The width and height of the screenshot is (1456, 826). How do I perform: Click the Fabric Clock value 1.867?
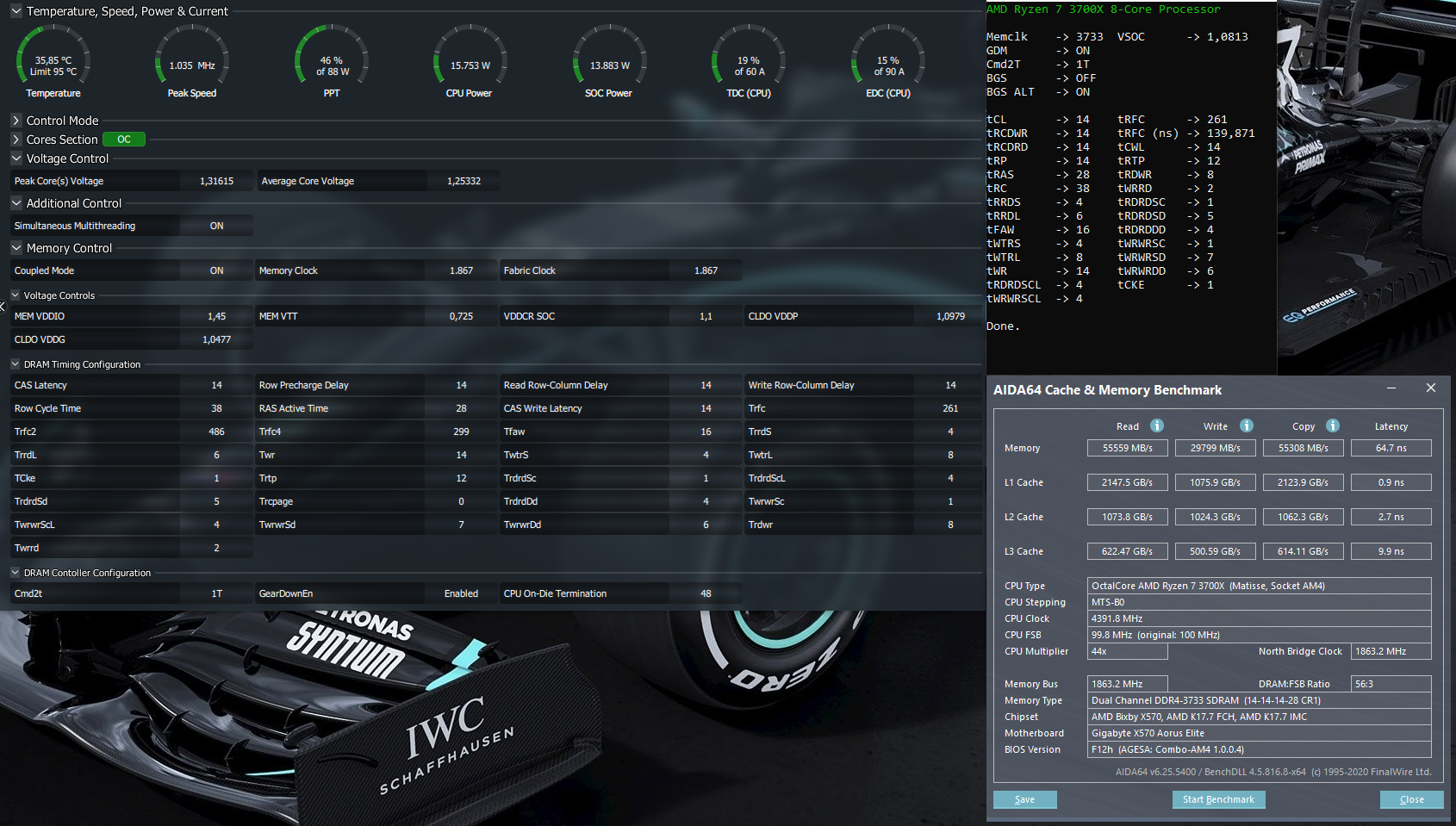(x=706, y=270)
